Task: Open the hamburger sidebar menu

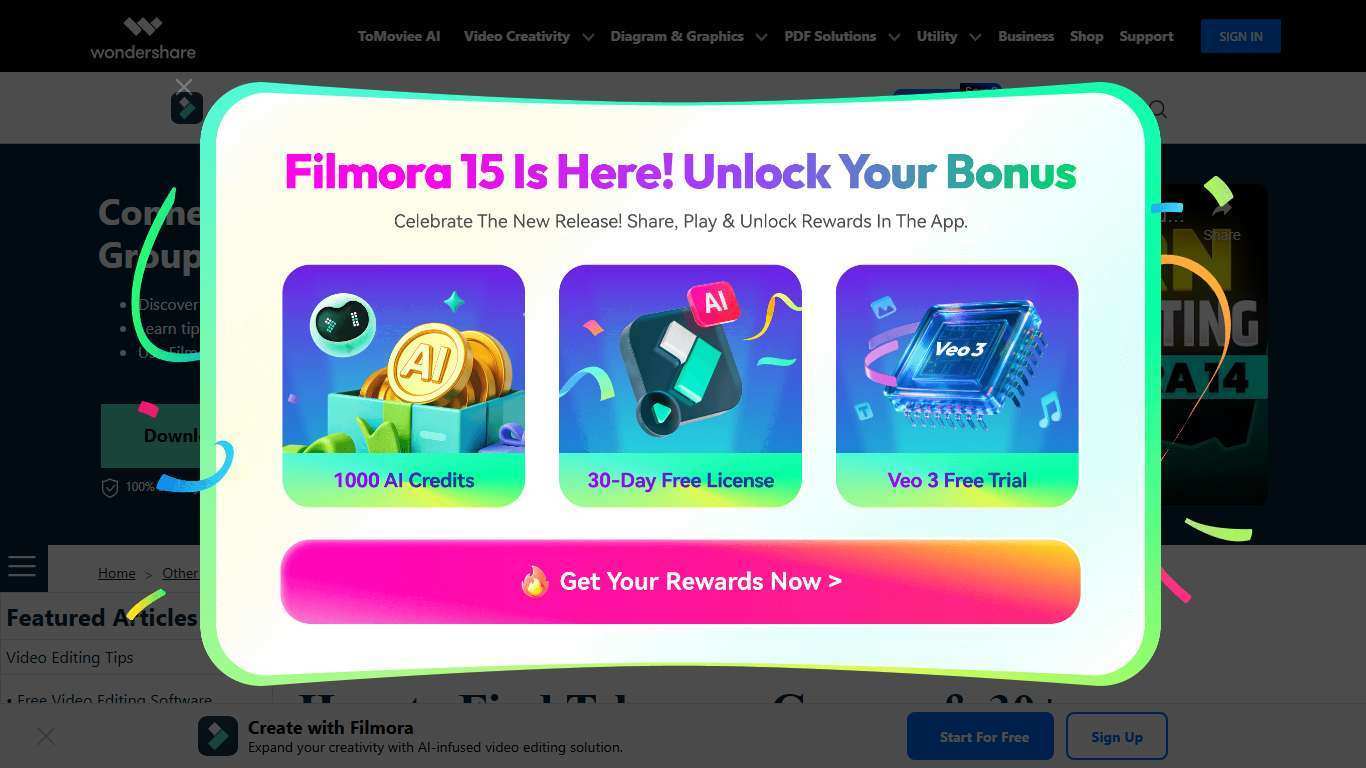Action: 22,567
